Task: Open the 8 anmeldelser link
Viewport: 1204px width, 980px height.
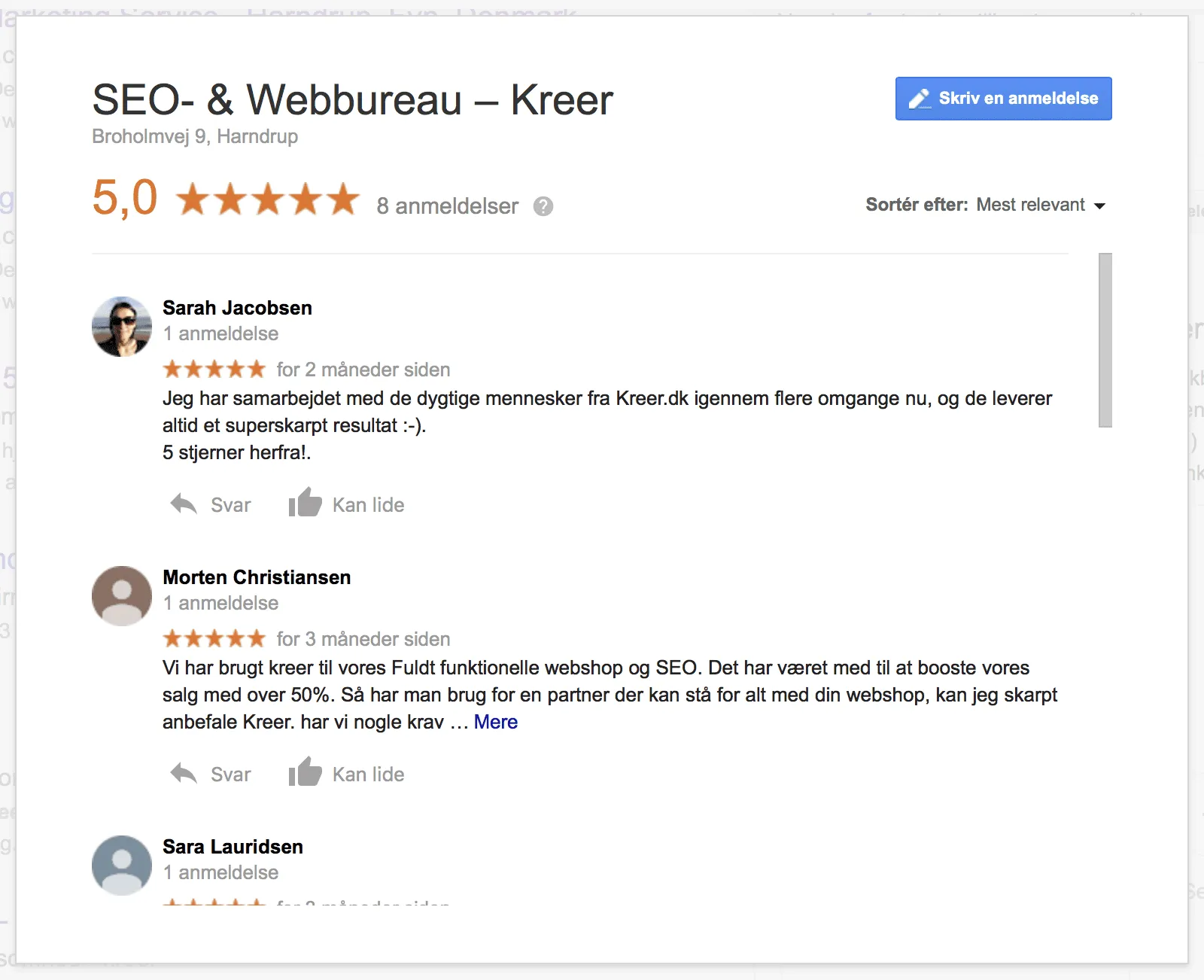Action: click(x=448, y=205)
